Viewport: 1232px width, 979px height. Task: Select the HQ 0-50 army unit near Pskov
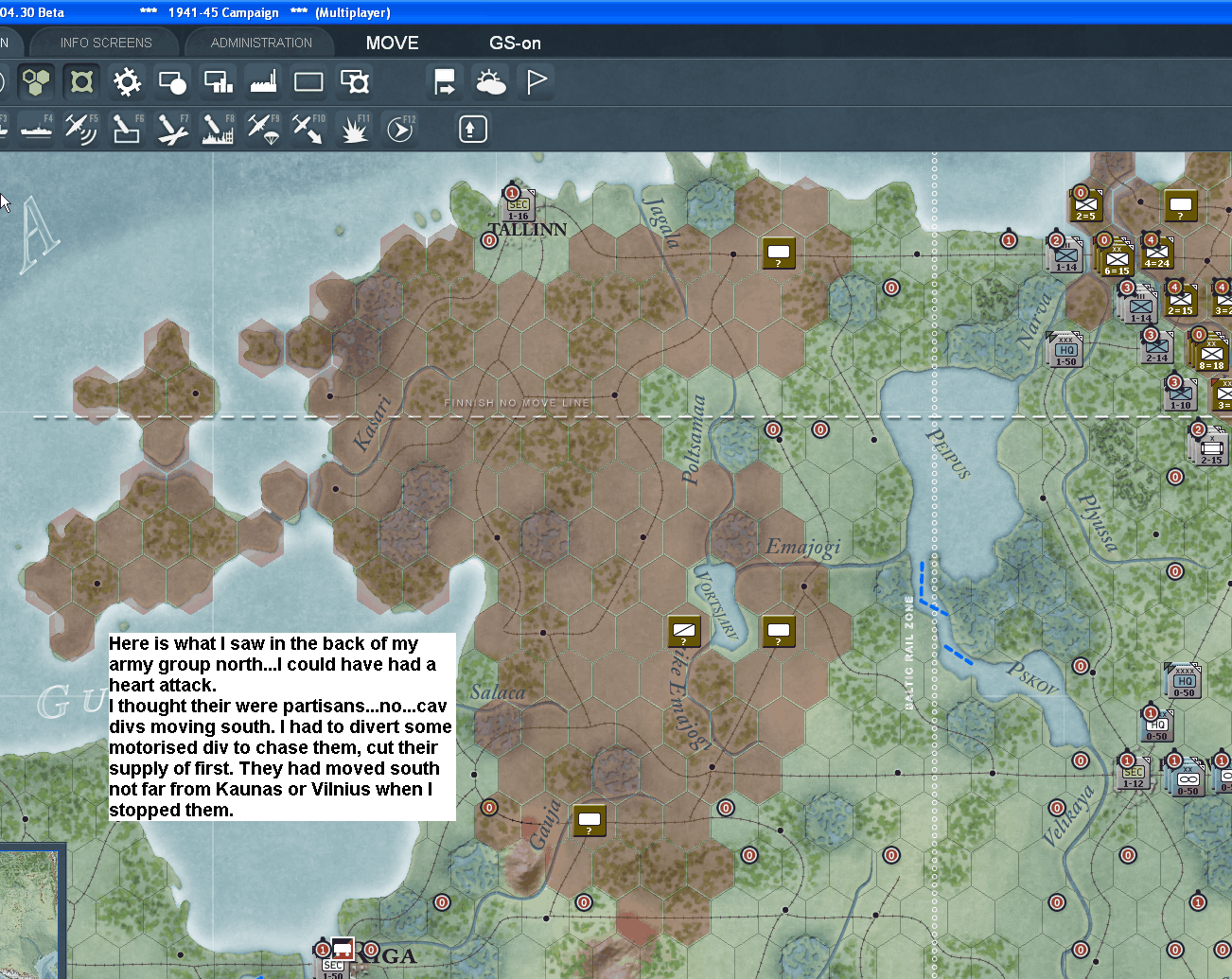pos(1184,681)
